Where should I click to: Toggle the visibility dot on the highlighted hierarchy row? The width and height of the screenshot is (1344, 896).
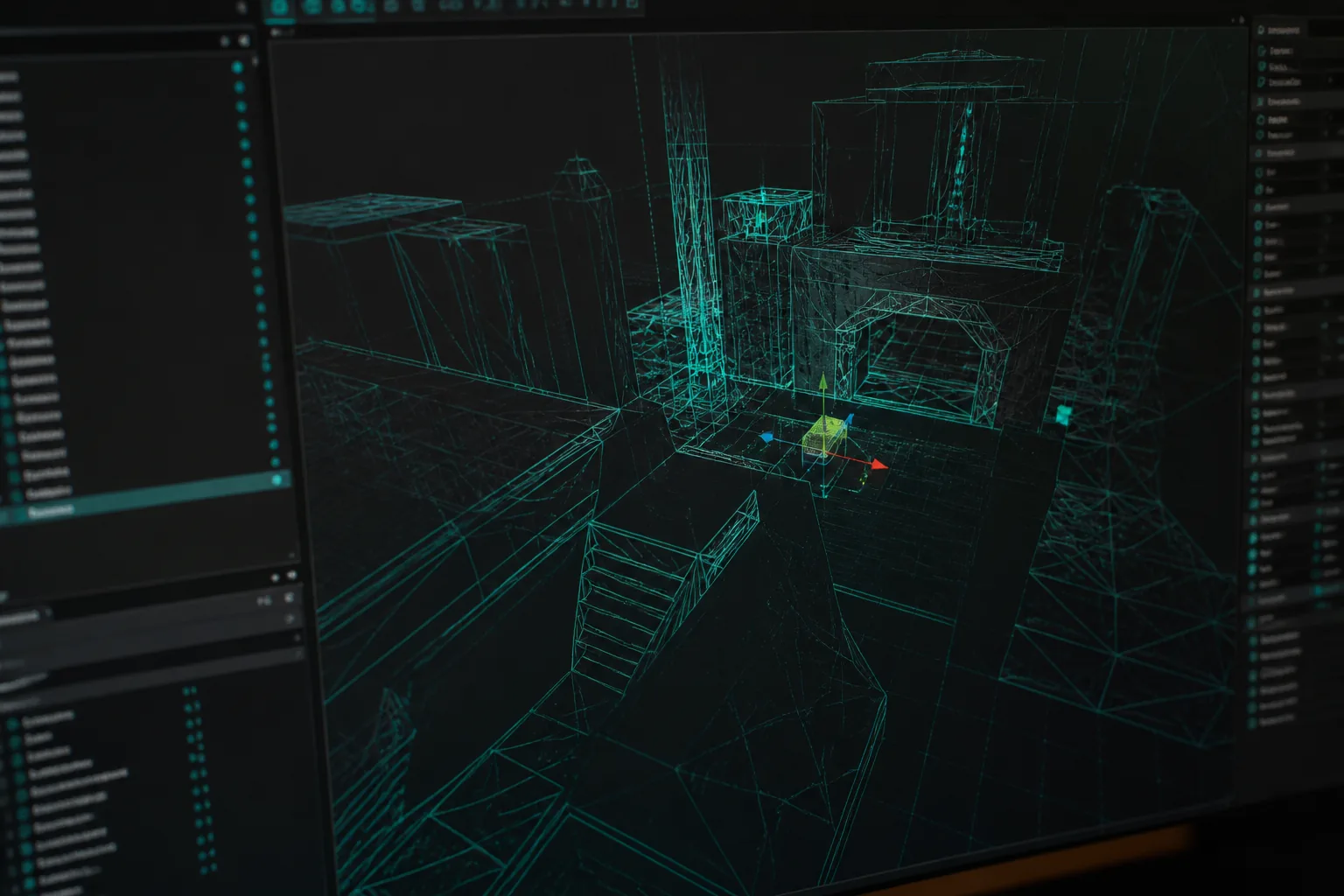(277, 479)
